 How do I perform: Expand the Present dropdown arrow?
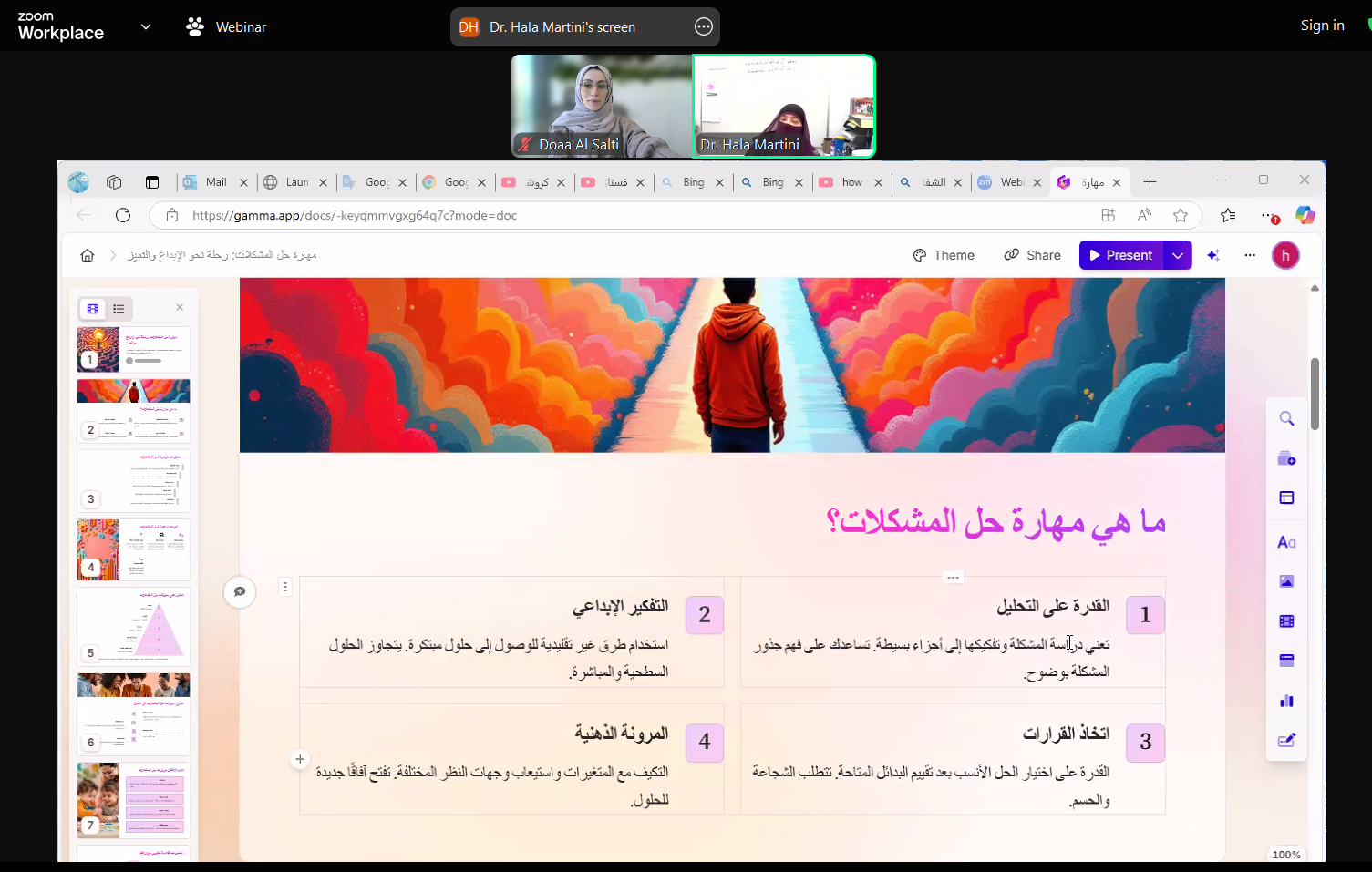click(x=1178, y=256)
